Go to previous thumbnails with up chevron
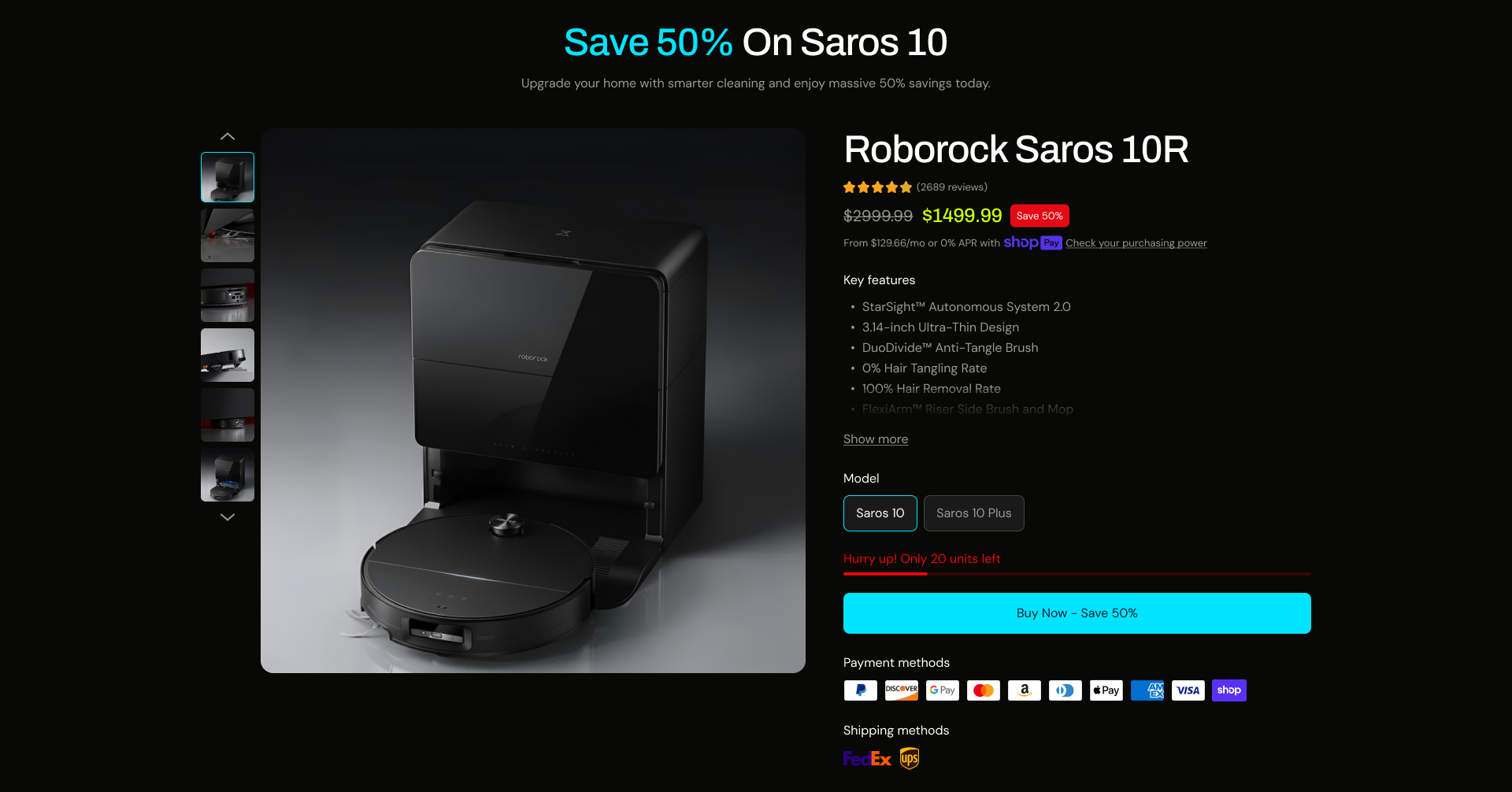Viewport: 1512px width, 792px height. [x=228, y=136]
